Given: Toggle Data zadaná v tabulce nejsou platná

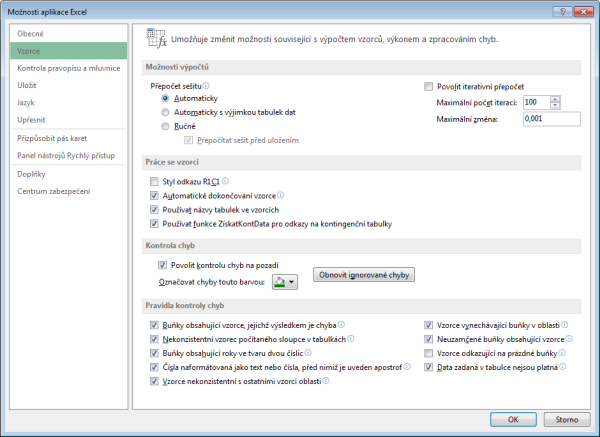Looking at the screenshot, I should tap(428, 367).
